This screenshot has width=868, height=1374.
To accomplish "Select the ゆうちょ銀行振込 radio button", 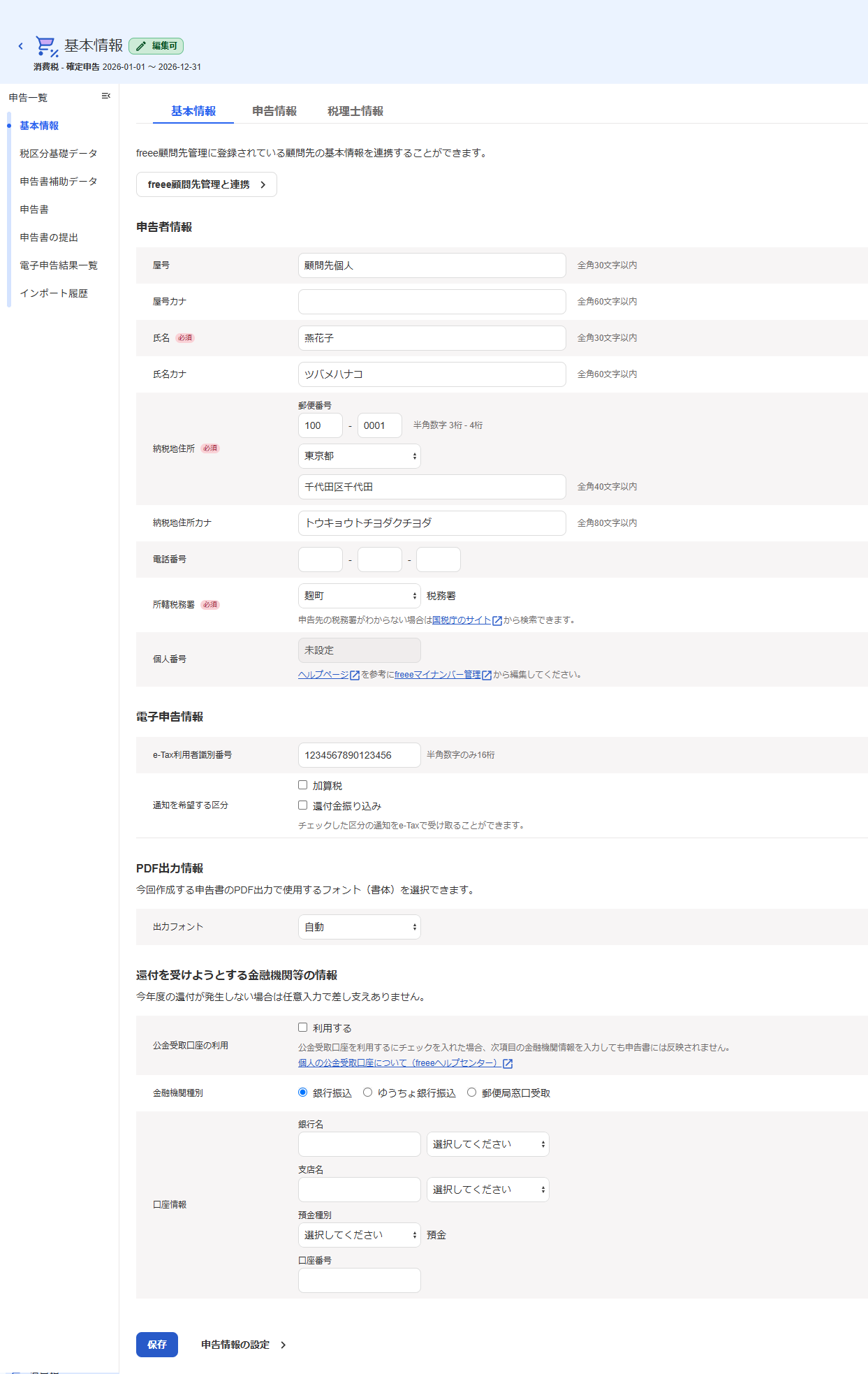I will pos(367,1092).
